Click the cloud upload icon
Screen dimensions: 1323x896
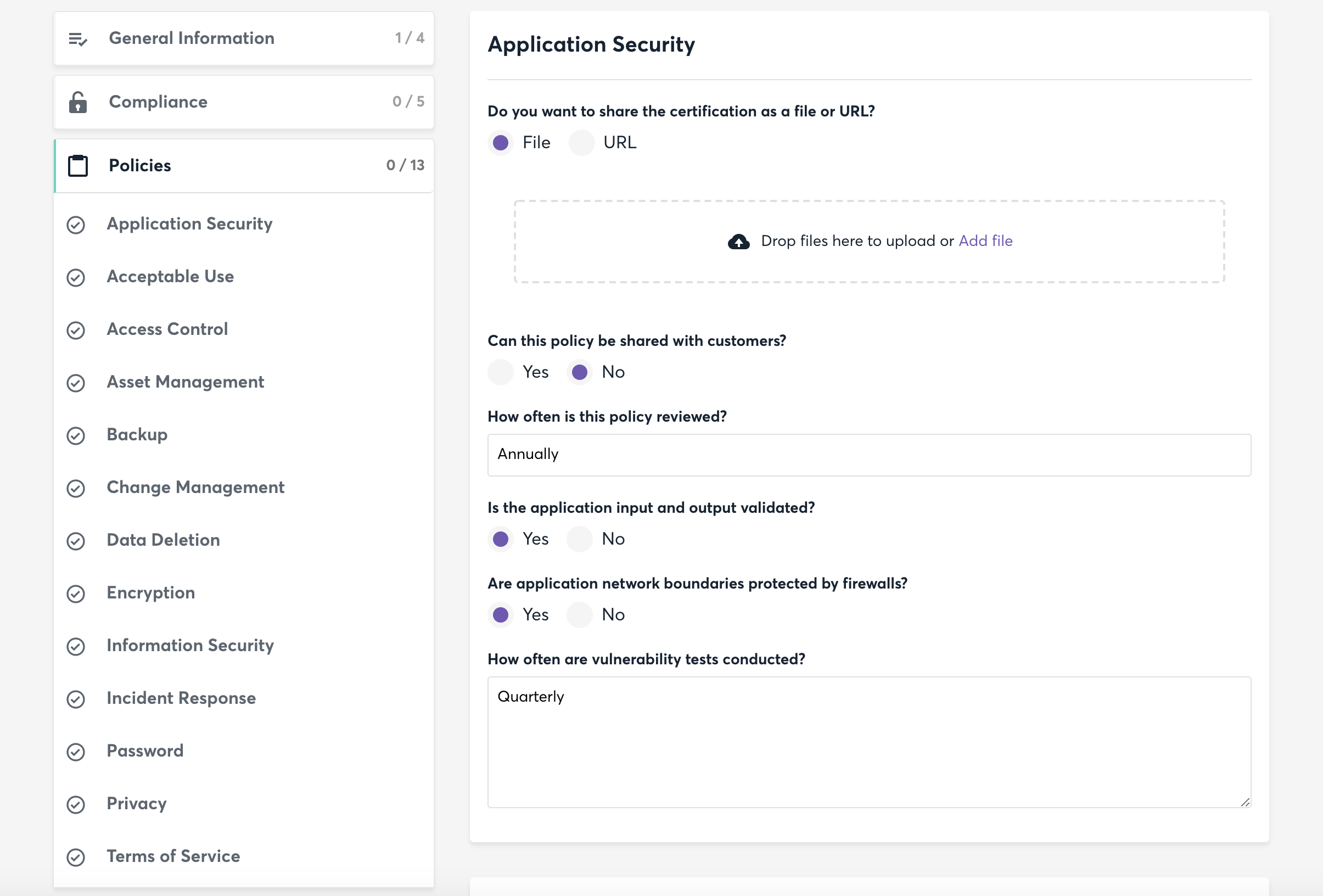click(738, 242)
